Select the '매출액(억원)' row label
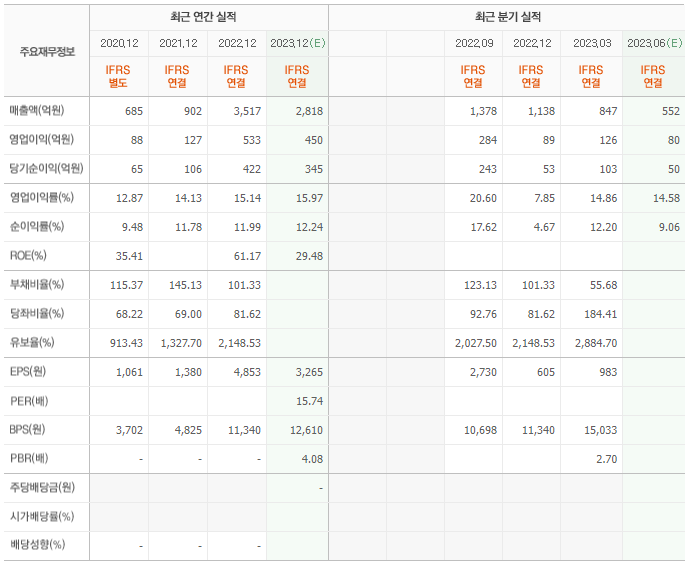The height and width of the screenshot is (564, 689). click(37, 111)
